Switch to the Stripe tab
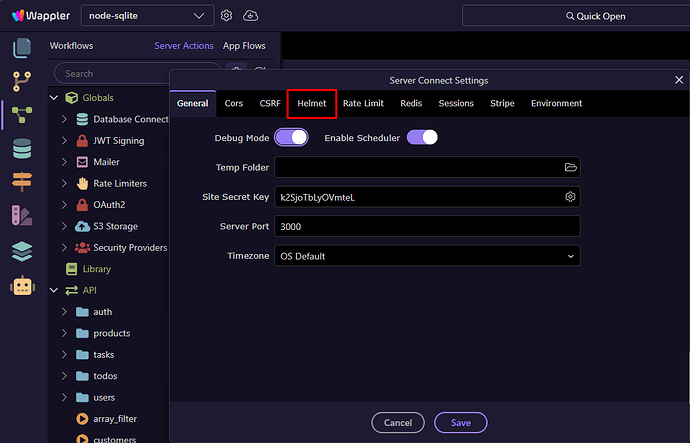Image resolution: width=690 pixels, height=443 pixels. coord(502,103)
